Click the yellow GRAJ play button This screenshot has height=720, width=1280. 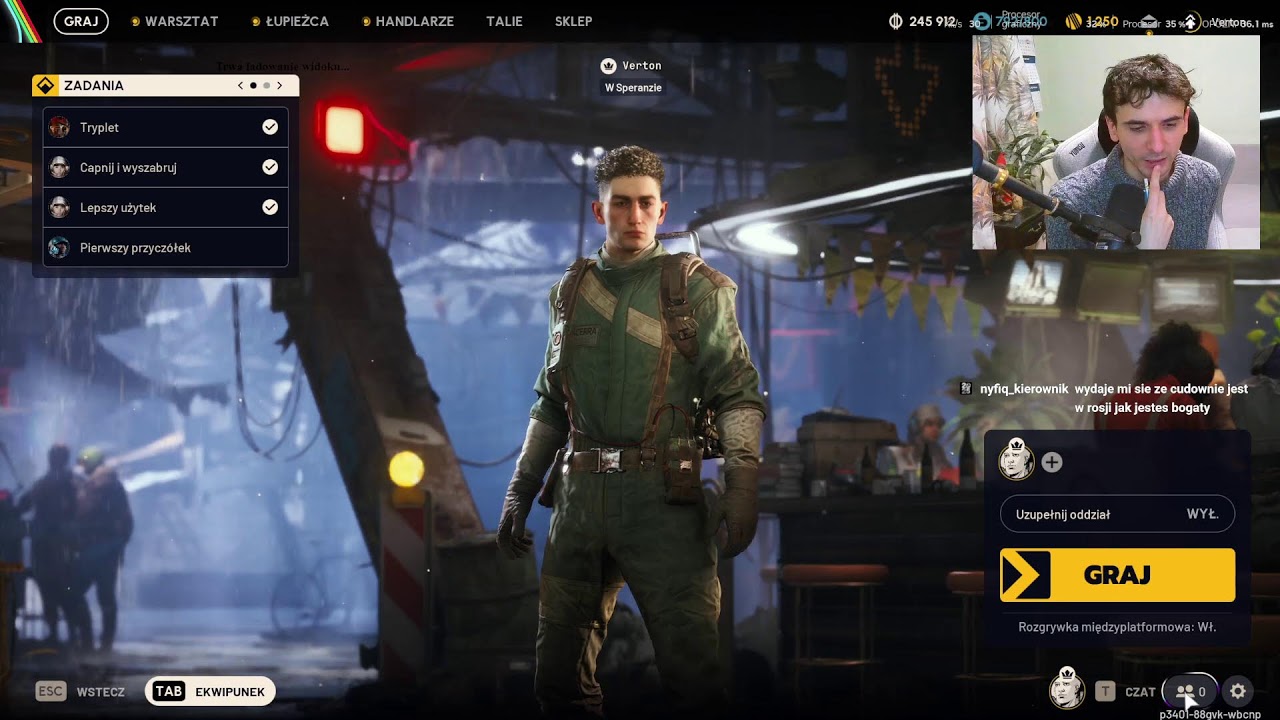point(1117,575)
